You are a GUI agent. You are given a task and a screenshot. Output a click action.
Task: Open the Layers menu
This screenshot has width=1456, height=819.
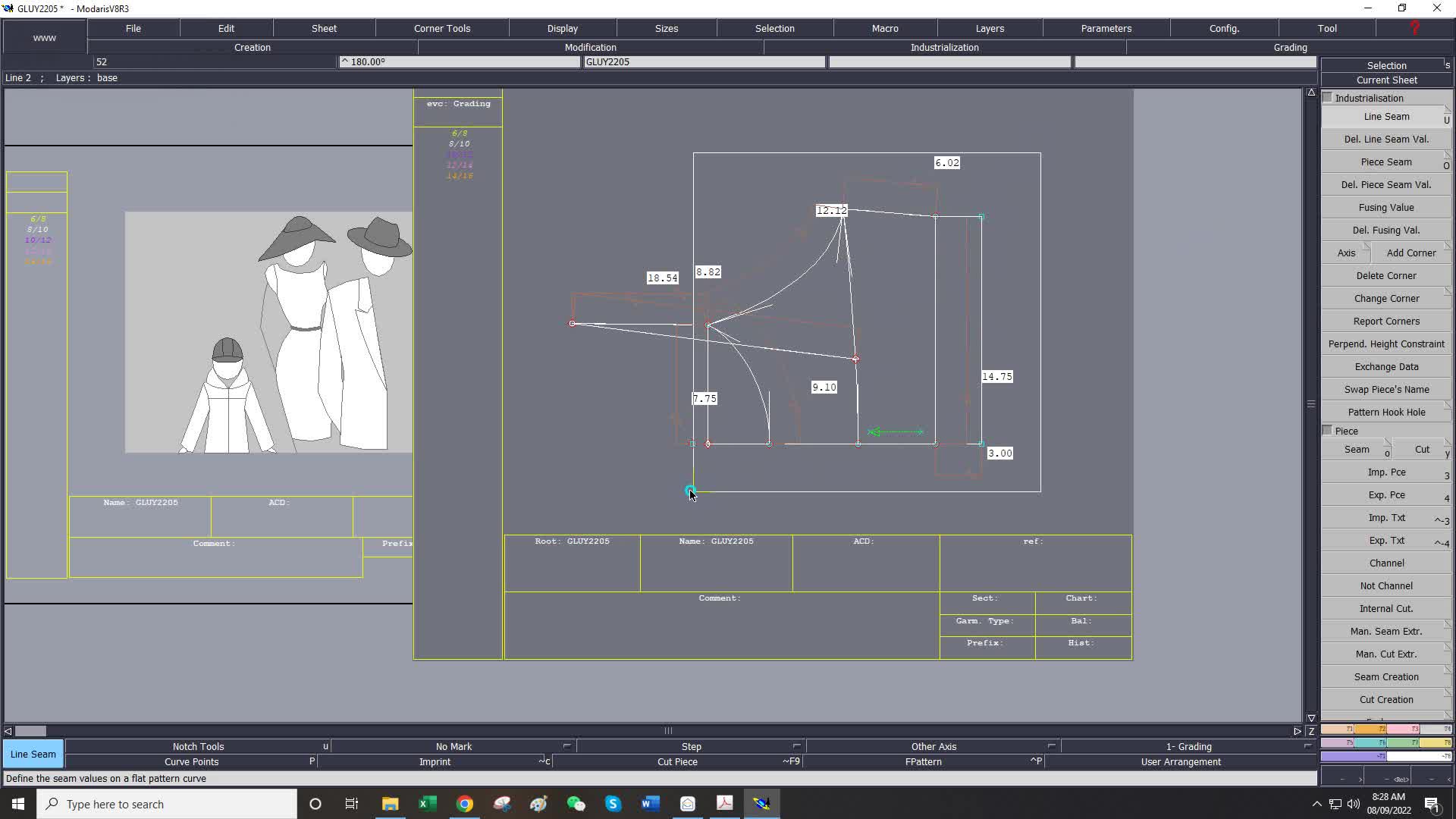click(x=990, y=28)
